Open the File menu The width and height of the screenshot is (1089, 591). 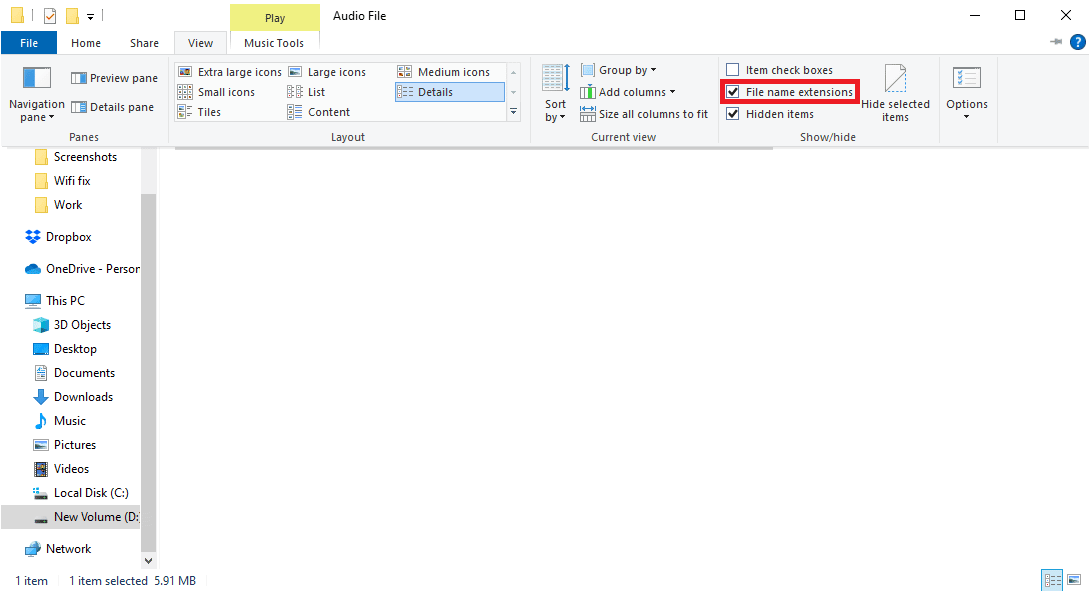pyautogui.click(x=29, y=43)
